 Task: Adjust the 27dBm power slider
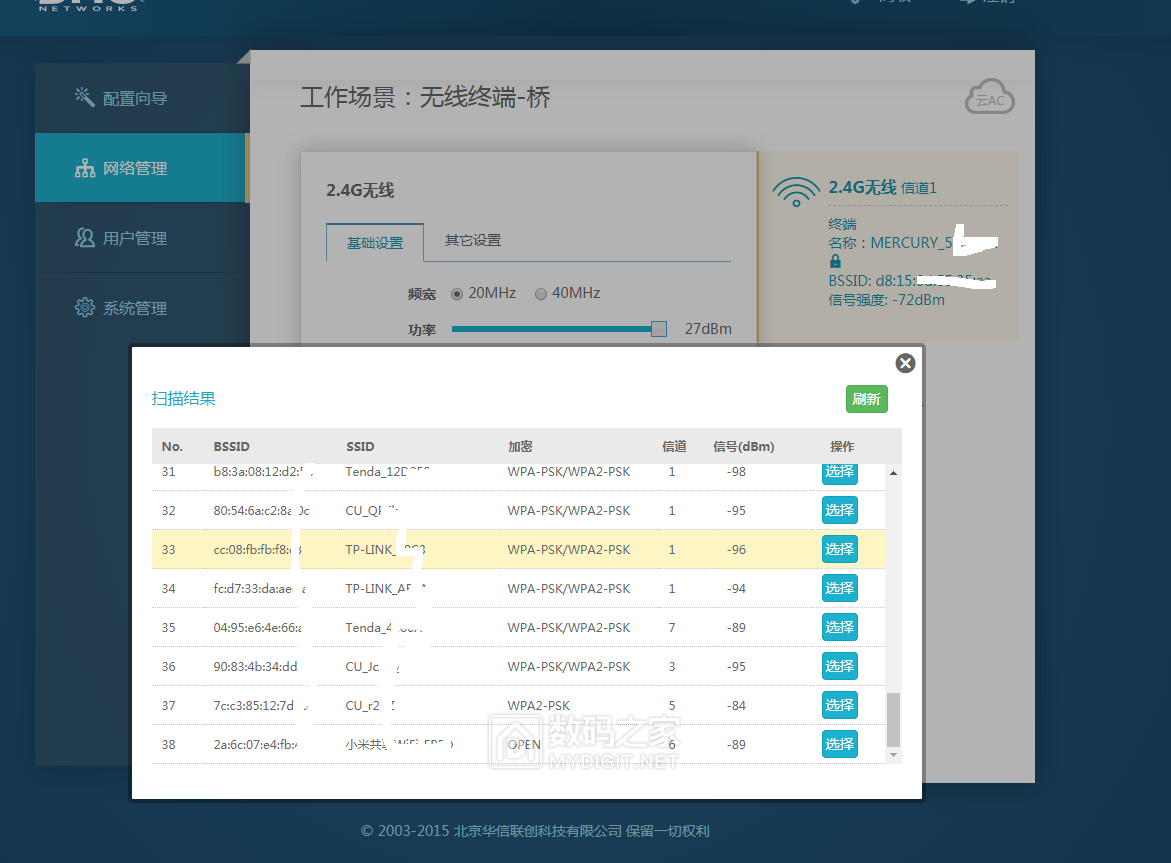[x=658, y=328]
